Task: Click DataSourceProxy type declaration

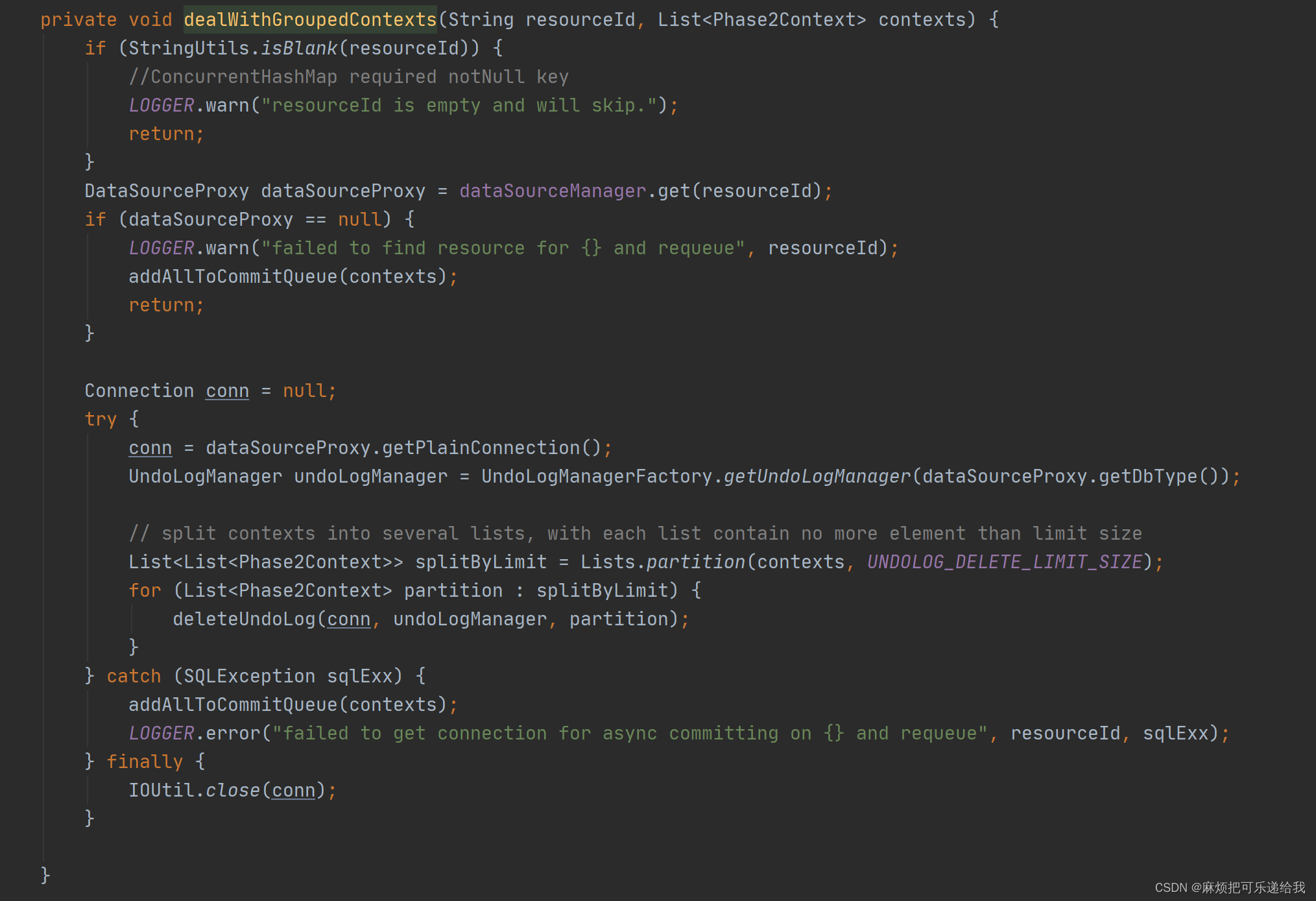Action: 167,191
